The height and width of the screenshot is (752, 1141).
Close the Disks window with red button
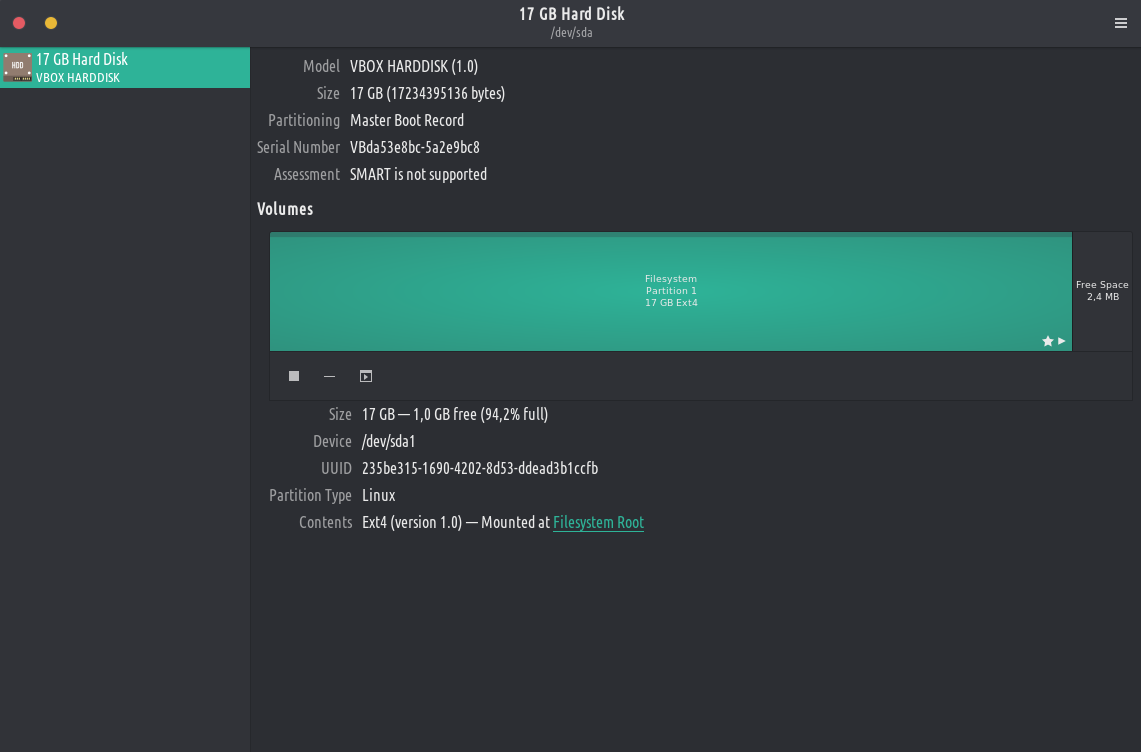point(19,23)
